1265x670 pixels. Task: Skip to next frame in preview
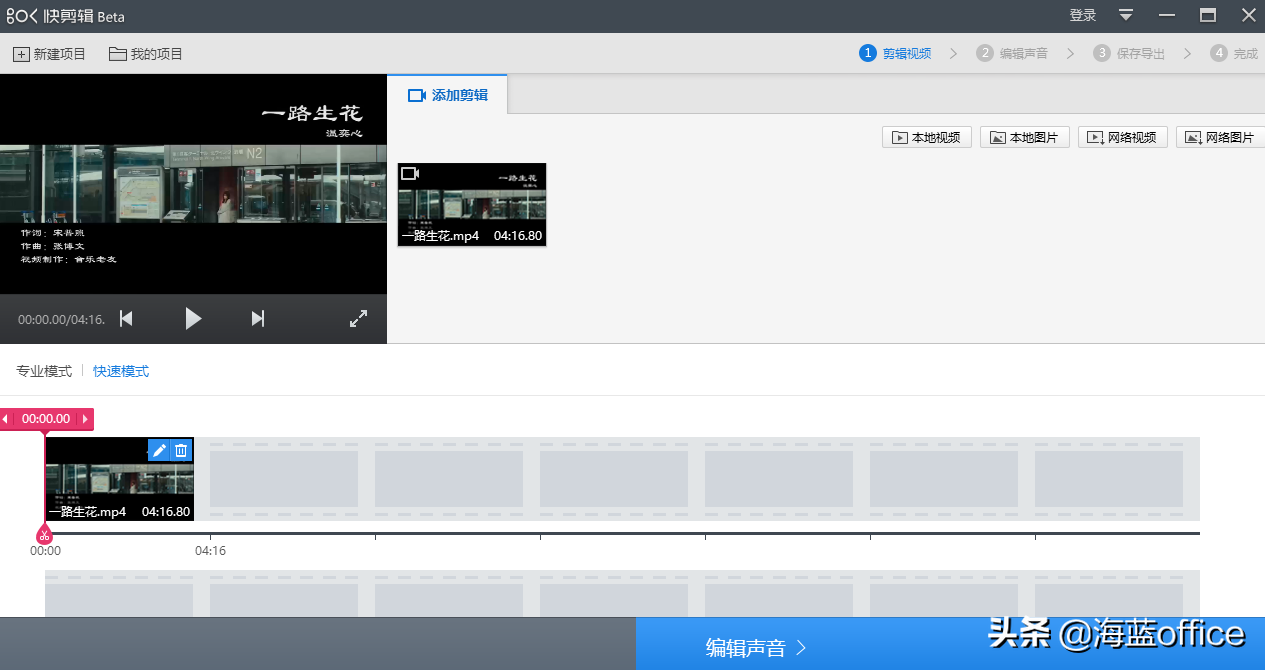pyautogui.click(x=258, y=319)
